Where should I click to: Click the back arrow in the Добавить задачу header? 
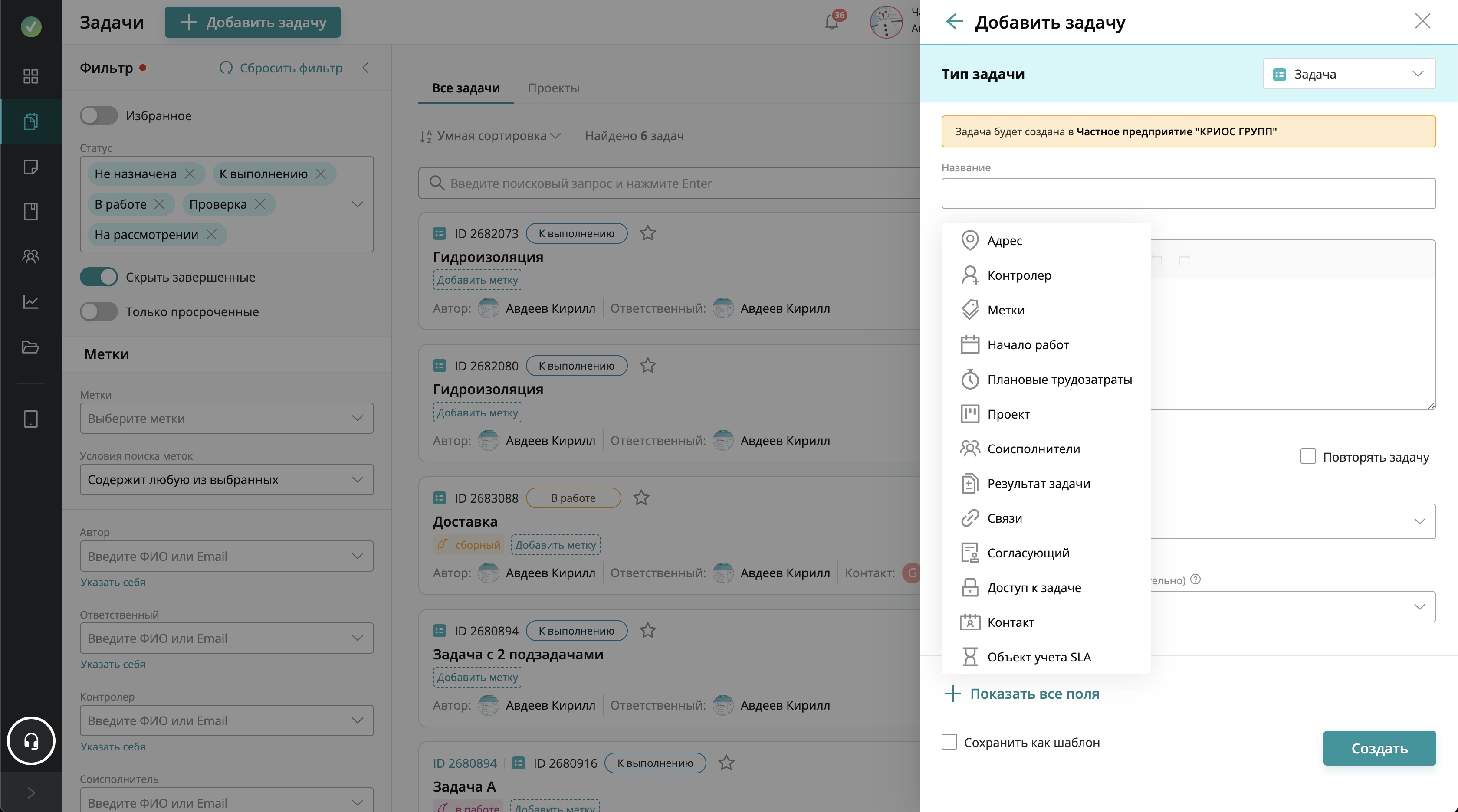point(954,22)
